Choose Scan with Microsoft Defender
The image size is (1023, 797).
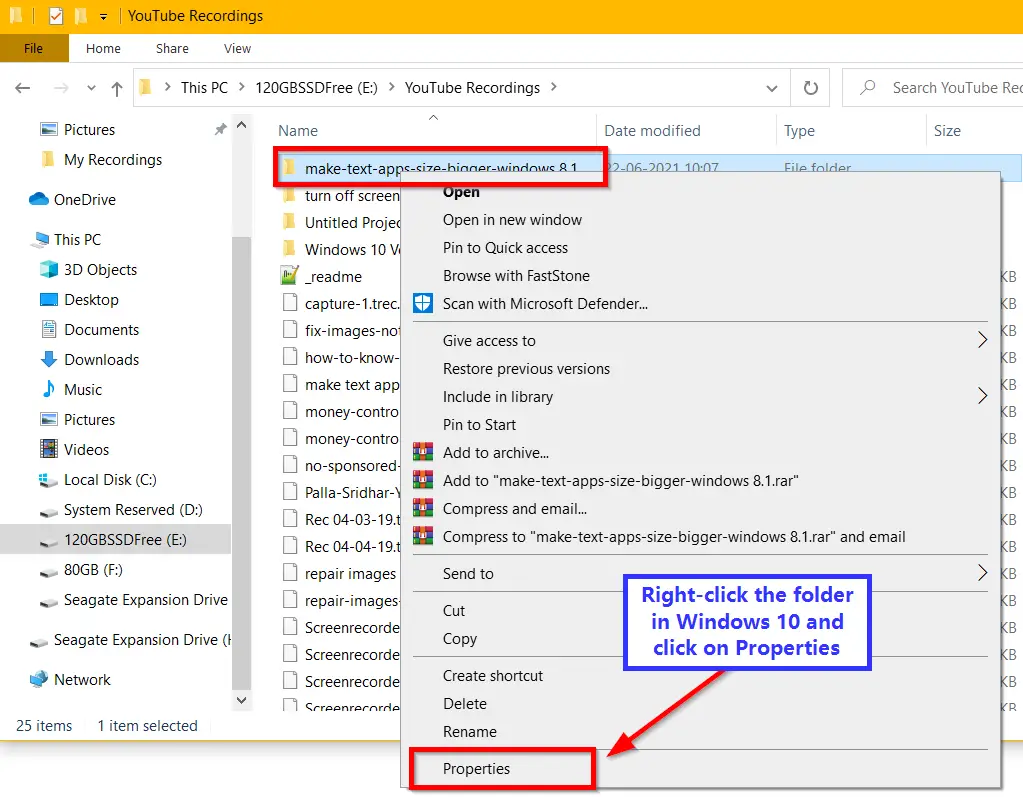(x=545, y=304)
